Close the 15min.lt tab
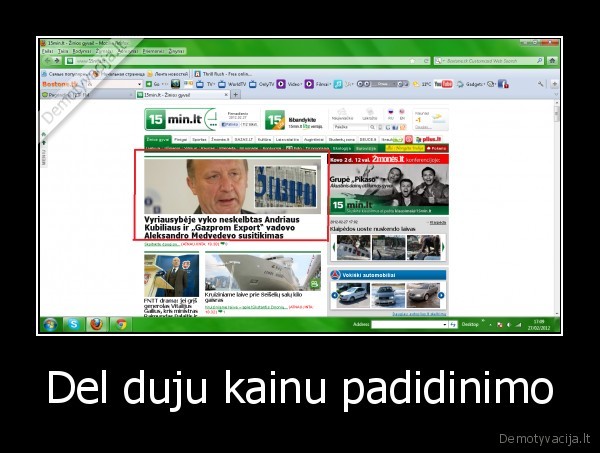600x453 pixels. (x=226, y=95)
